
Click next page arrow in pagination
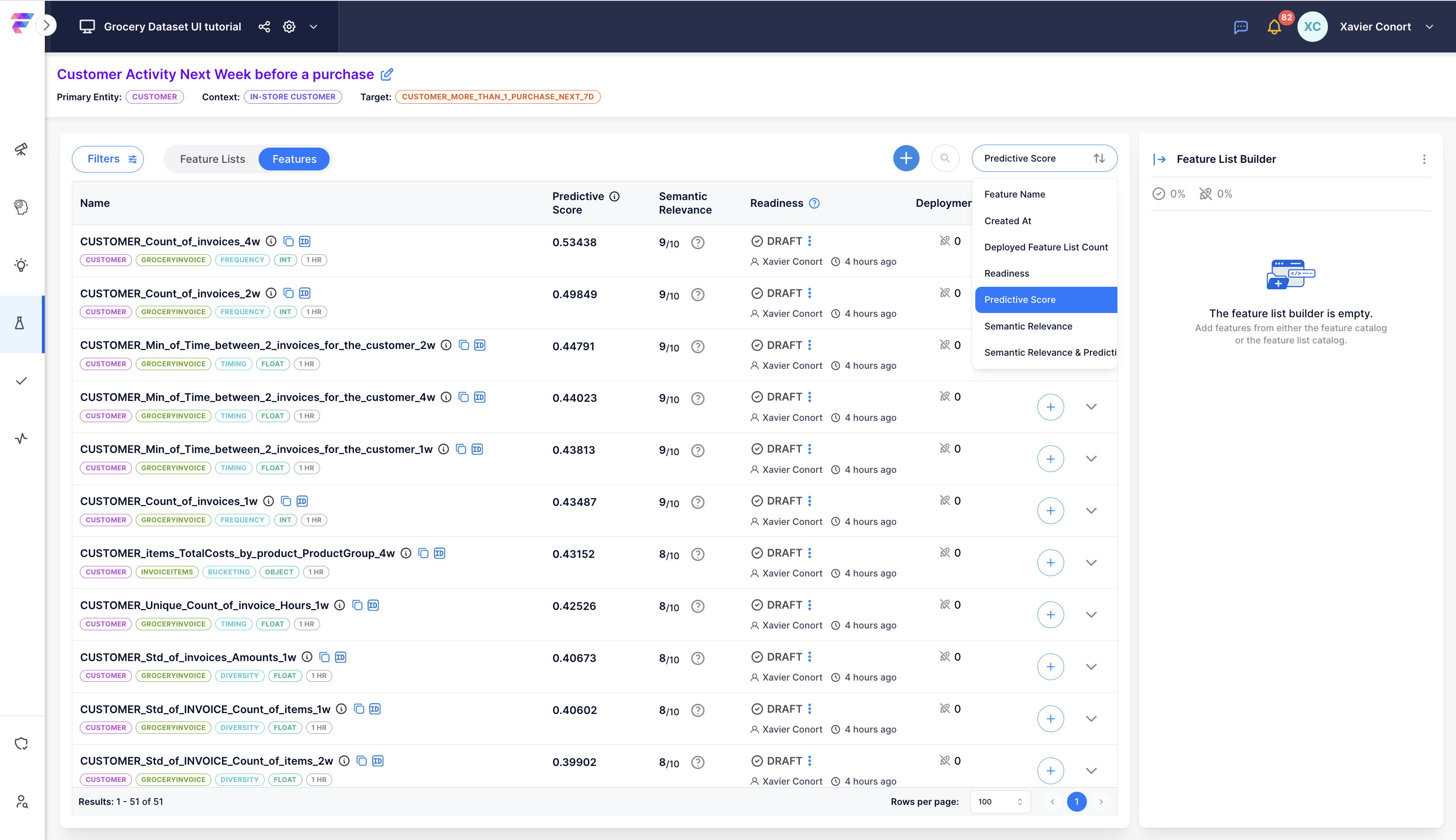tap(1101, 802)
